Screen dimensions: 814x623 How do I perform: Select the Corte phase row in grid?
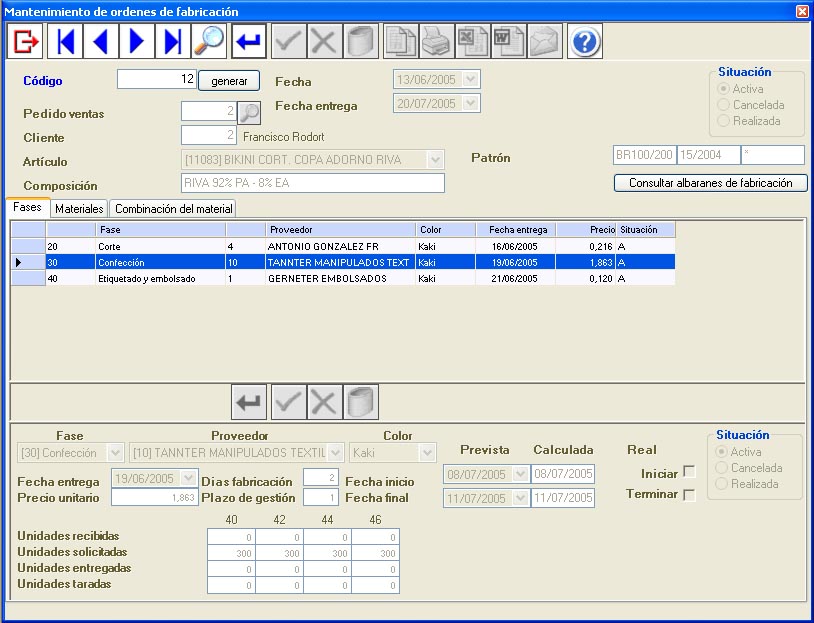150,246
